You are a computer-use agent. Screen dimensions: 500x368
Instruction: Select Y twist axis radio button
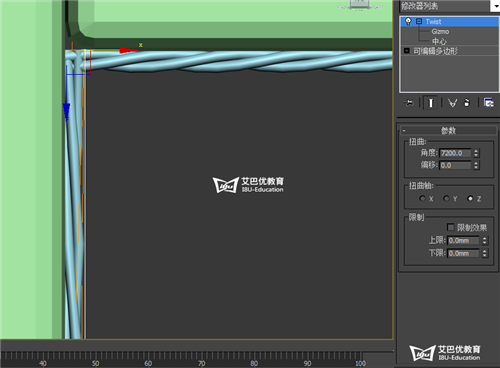point(446,198)
